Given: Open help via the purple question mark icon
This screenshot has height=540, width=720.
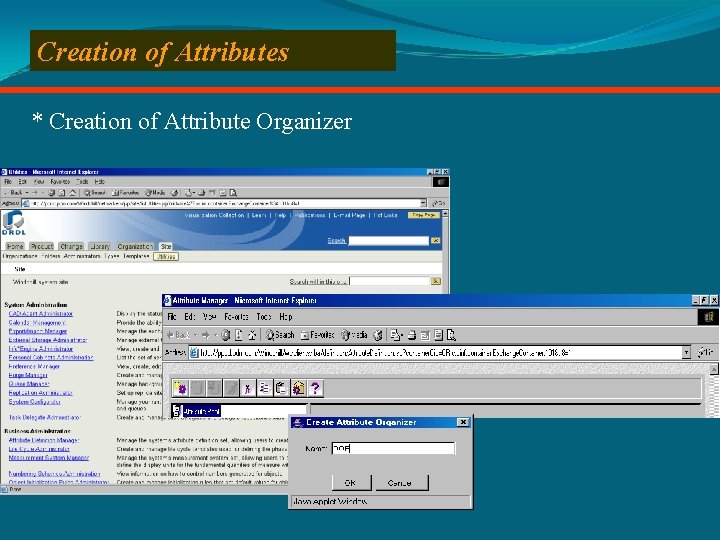Looking at the screenshot, I should pos(315,388).
